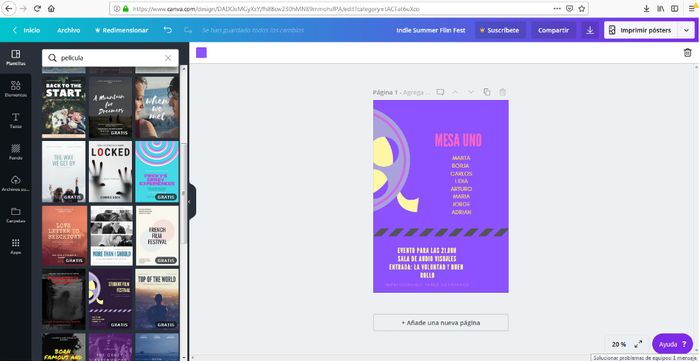The width and height of the screenshot is (700, 361).
Task: Click Imprimir pósters button
Action: (641, 30)
